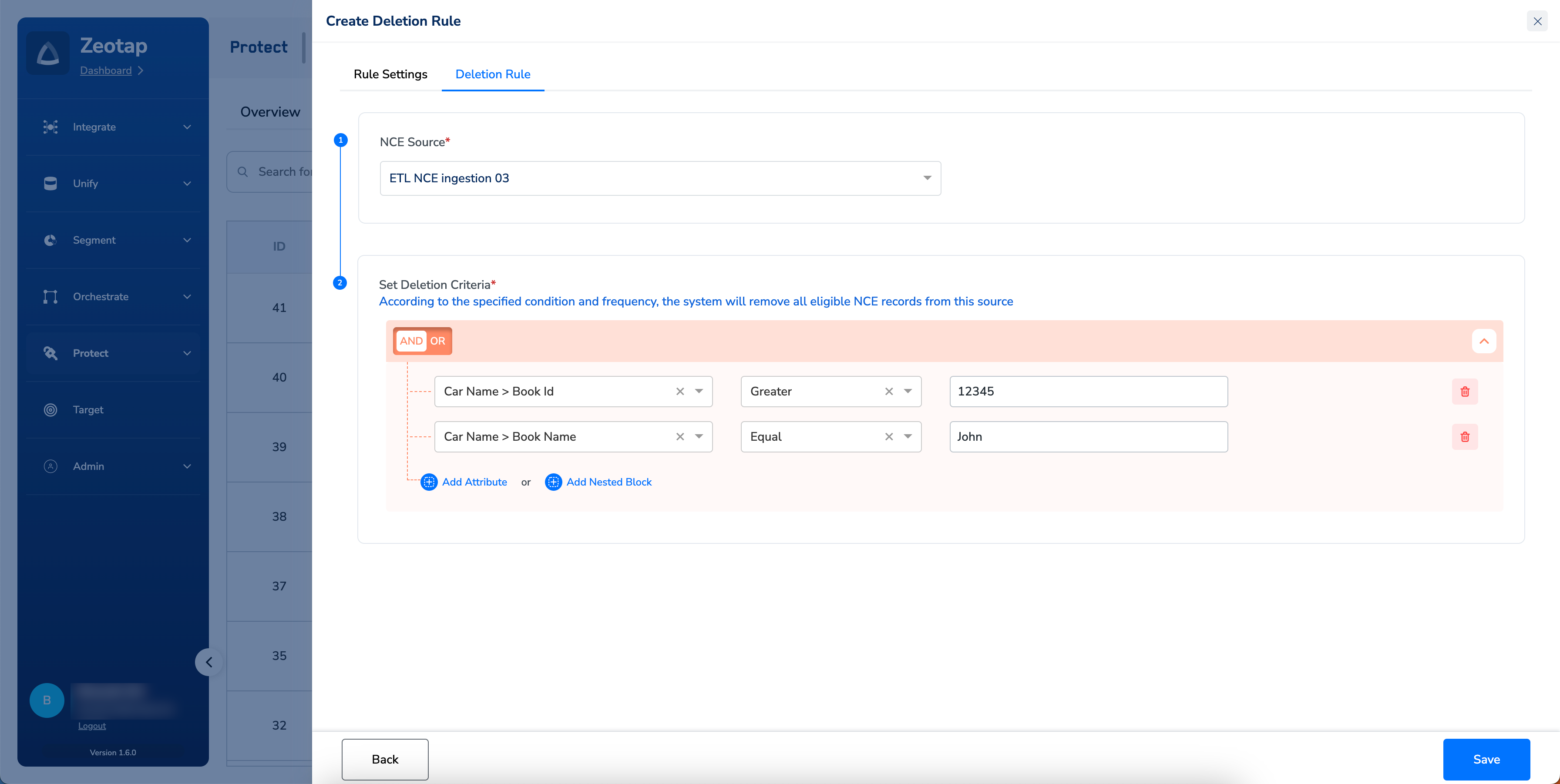Screen dimensions: 1560x784
Task: Switch condition logic to AND
Action: pyautogui.click(x=410, y=341)
